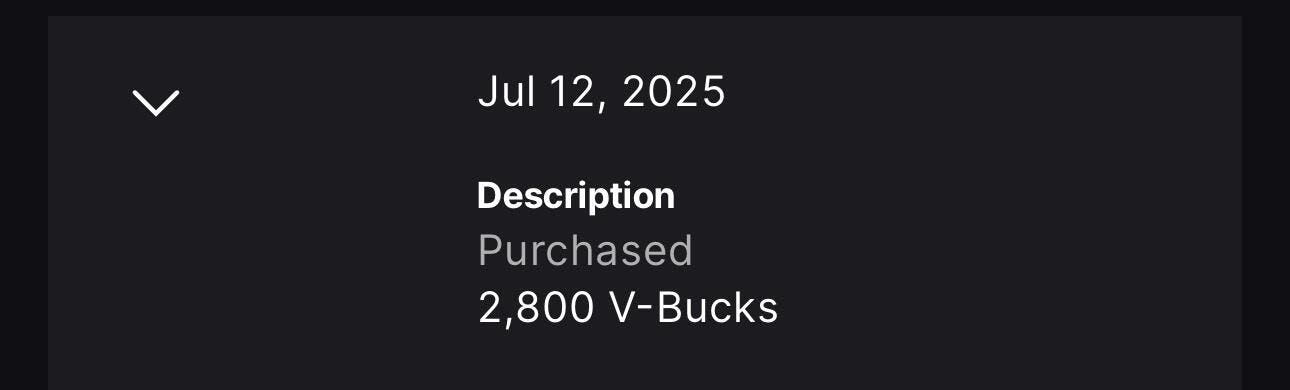Click empty card area right of the date
The height and width of the screenshot is (390, 1290).
tap(980, 93)
